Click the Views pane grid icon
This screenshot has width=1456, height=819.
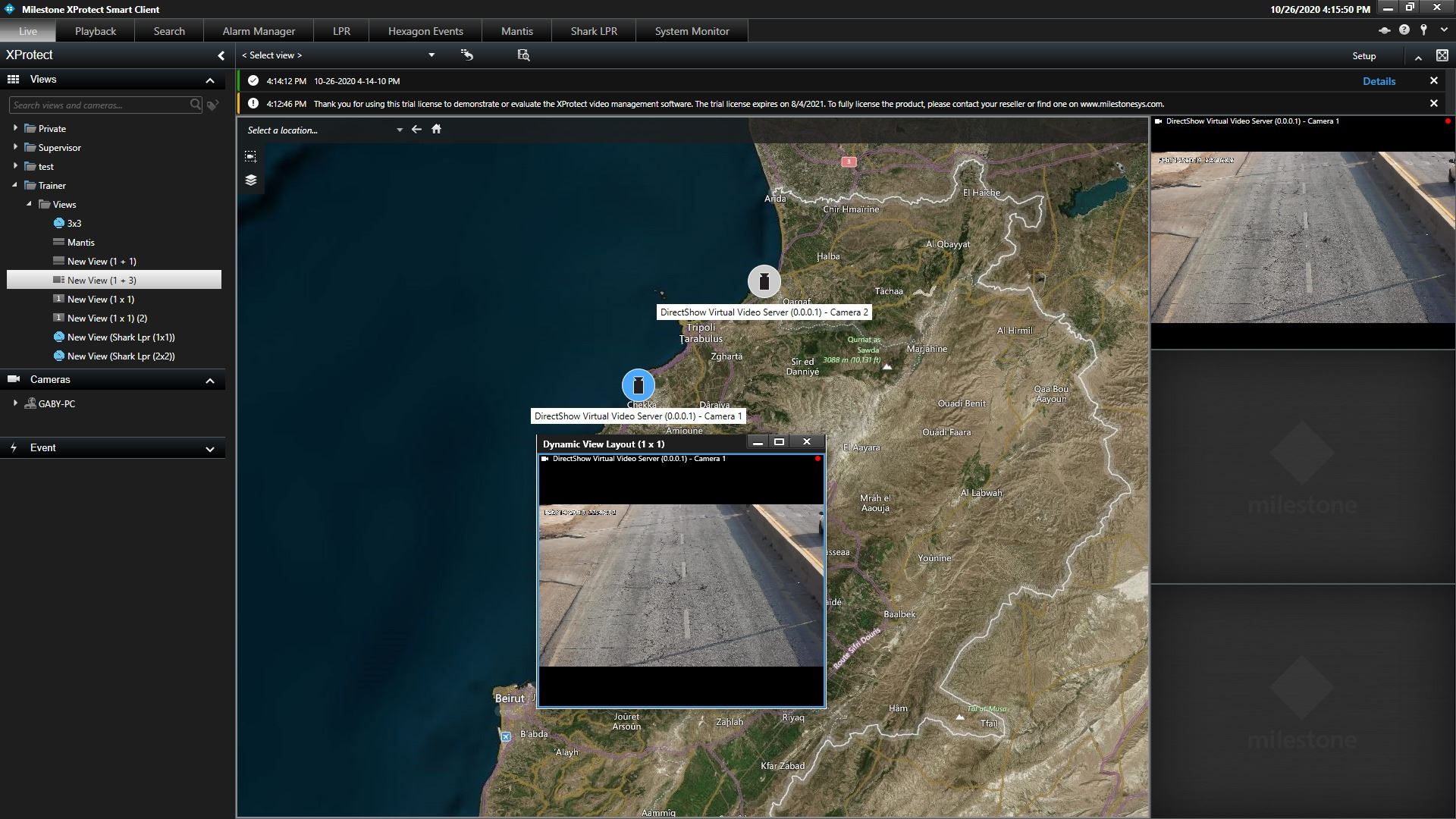13,79
